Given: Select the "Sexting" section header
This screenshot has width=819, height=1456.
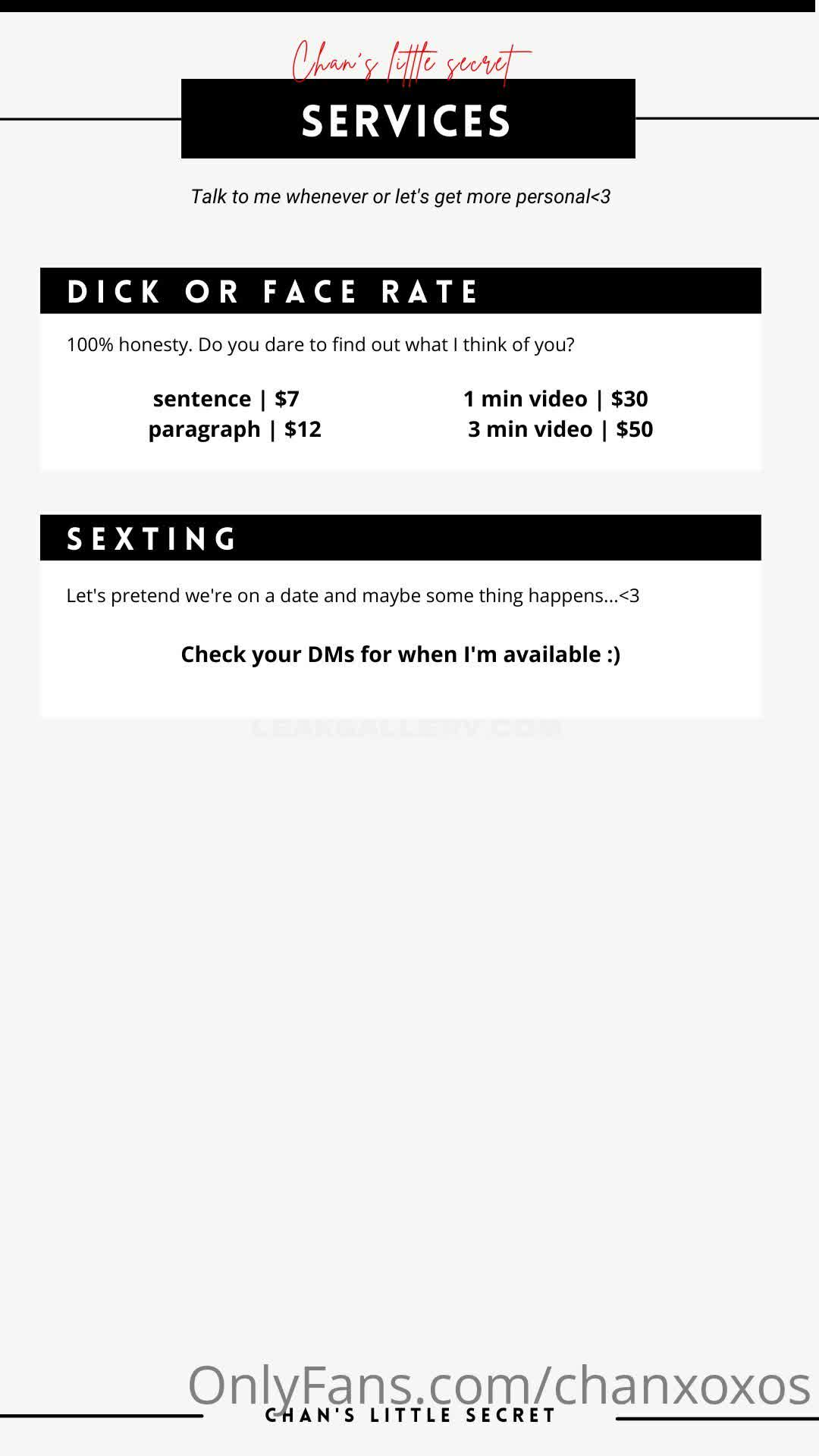Looking at the screenshot, I should coord(400,538).
